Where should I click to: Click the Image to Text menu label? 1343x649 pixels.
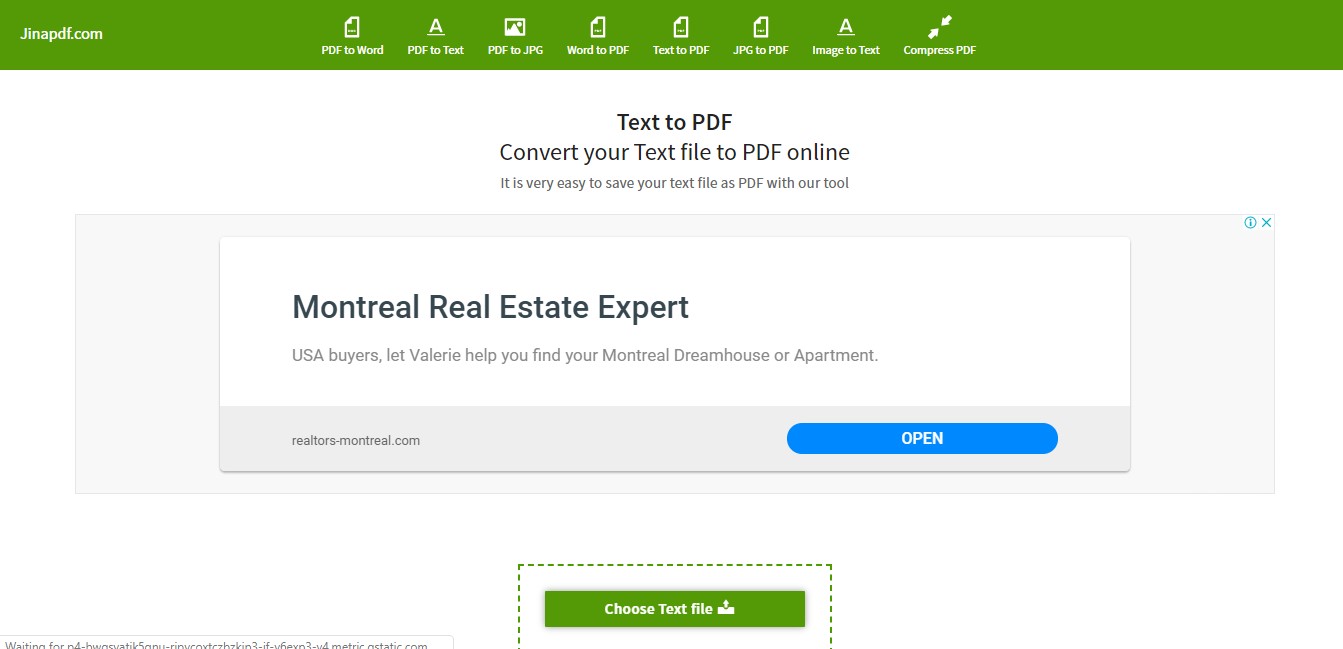tap(846, 50)
